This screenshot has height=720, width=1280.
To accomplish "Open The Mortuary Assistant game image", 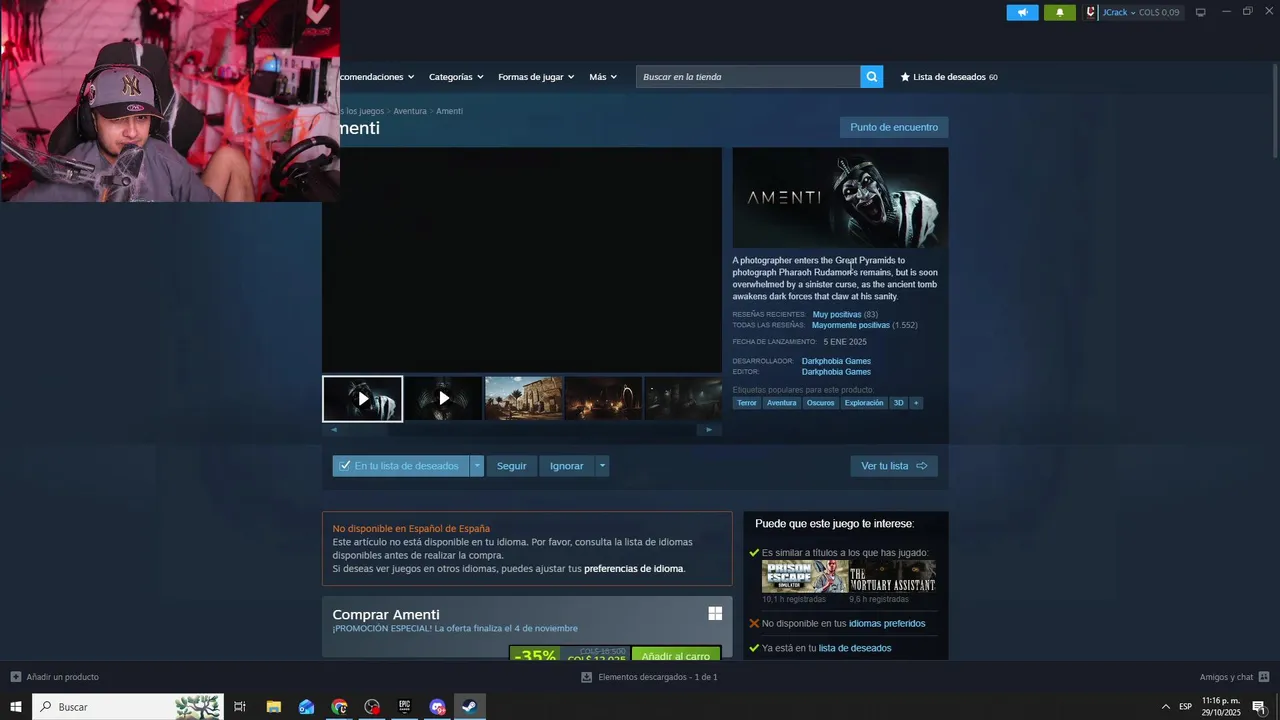I will 892,577.
